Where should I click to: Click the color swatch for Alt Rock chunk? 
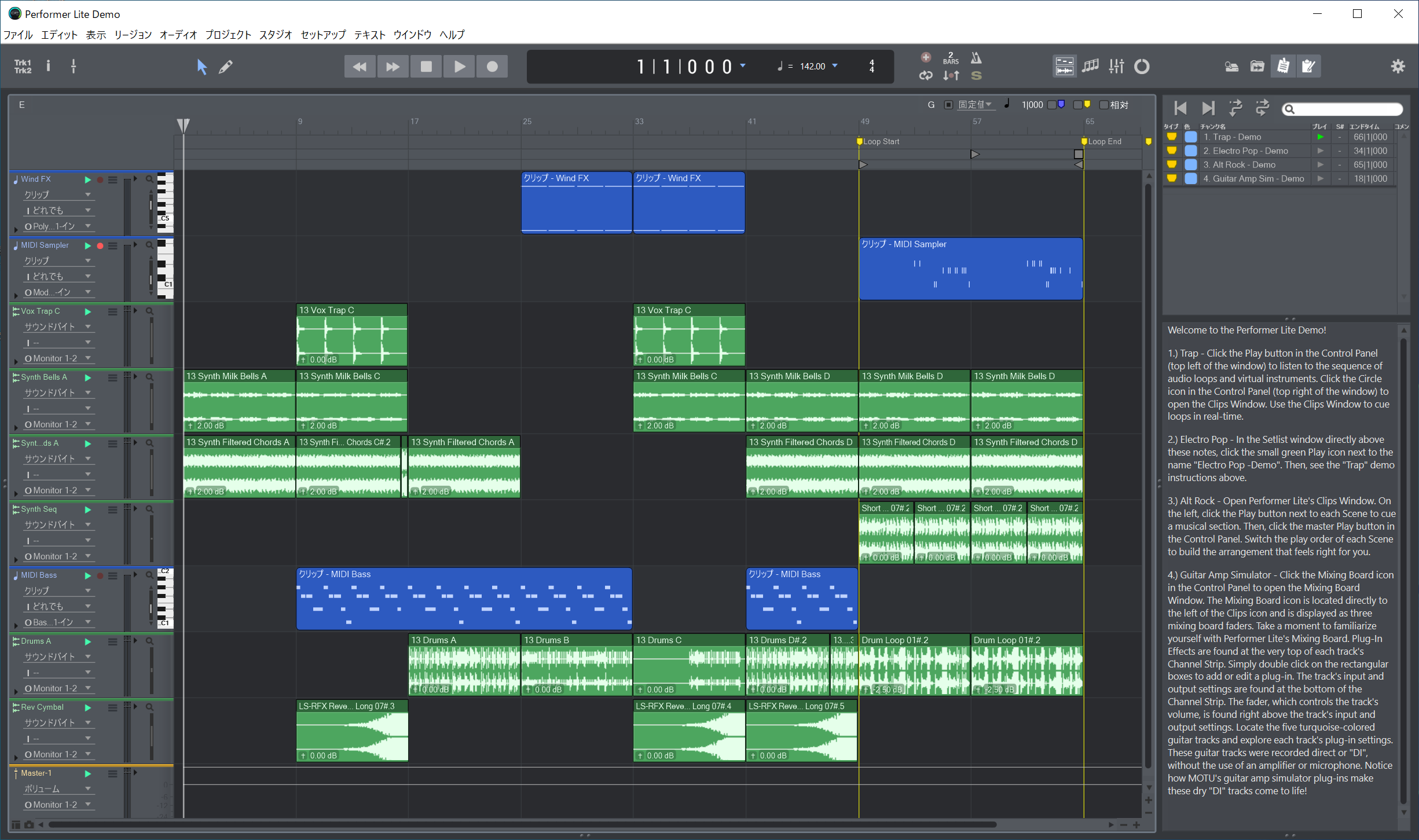click(x=1191, y=165)
